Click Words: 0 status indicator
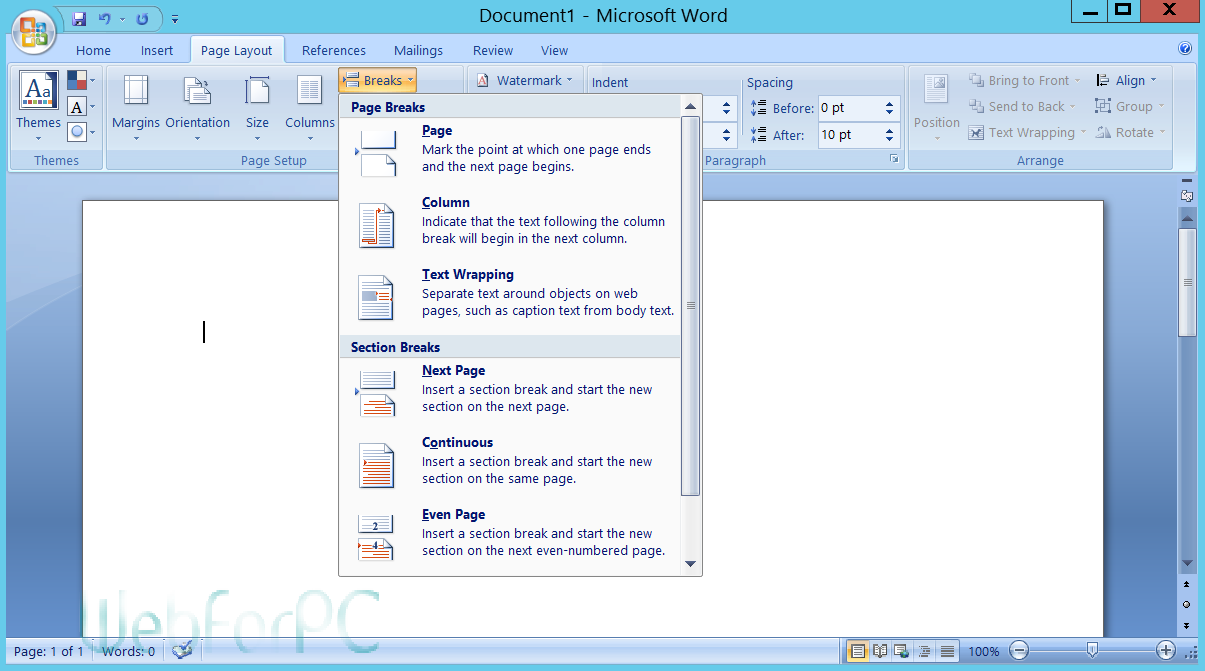The height and width of the screenshot is (671, 1205). 128,651
